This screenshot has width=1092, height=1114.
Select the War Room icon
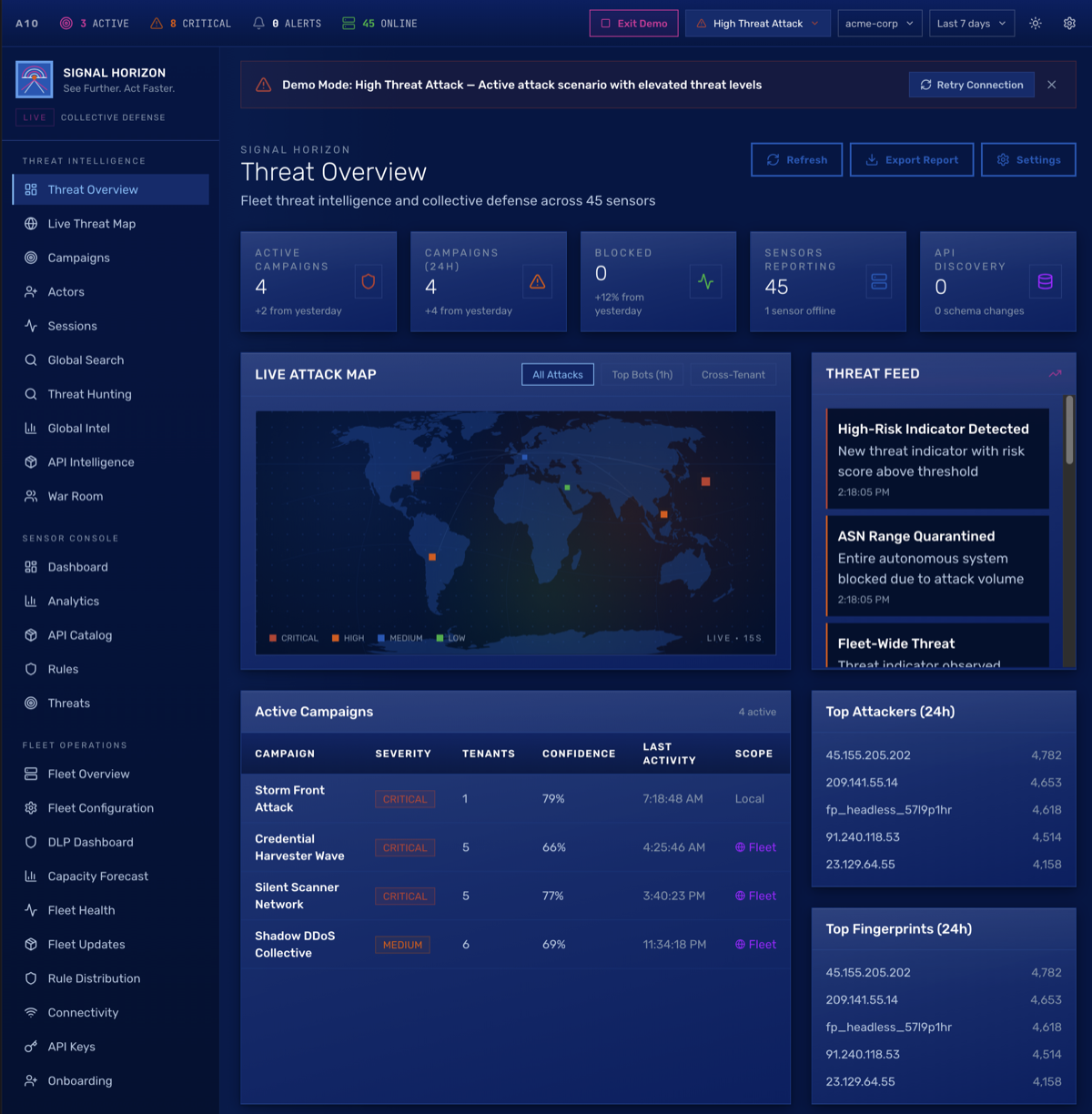tap(29, 496)
